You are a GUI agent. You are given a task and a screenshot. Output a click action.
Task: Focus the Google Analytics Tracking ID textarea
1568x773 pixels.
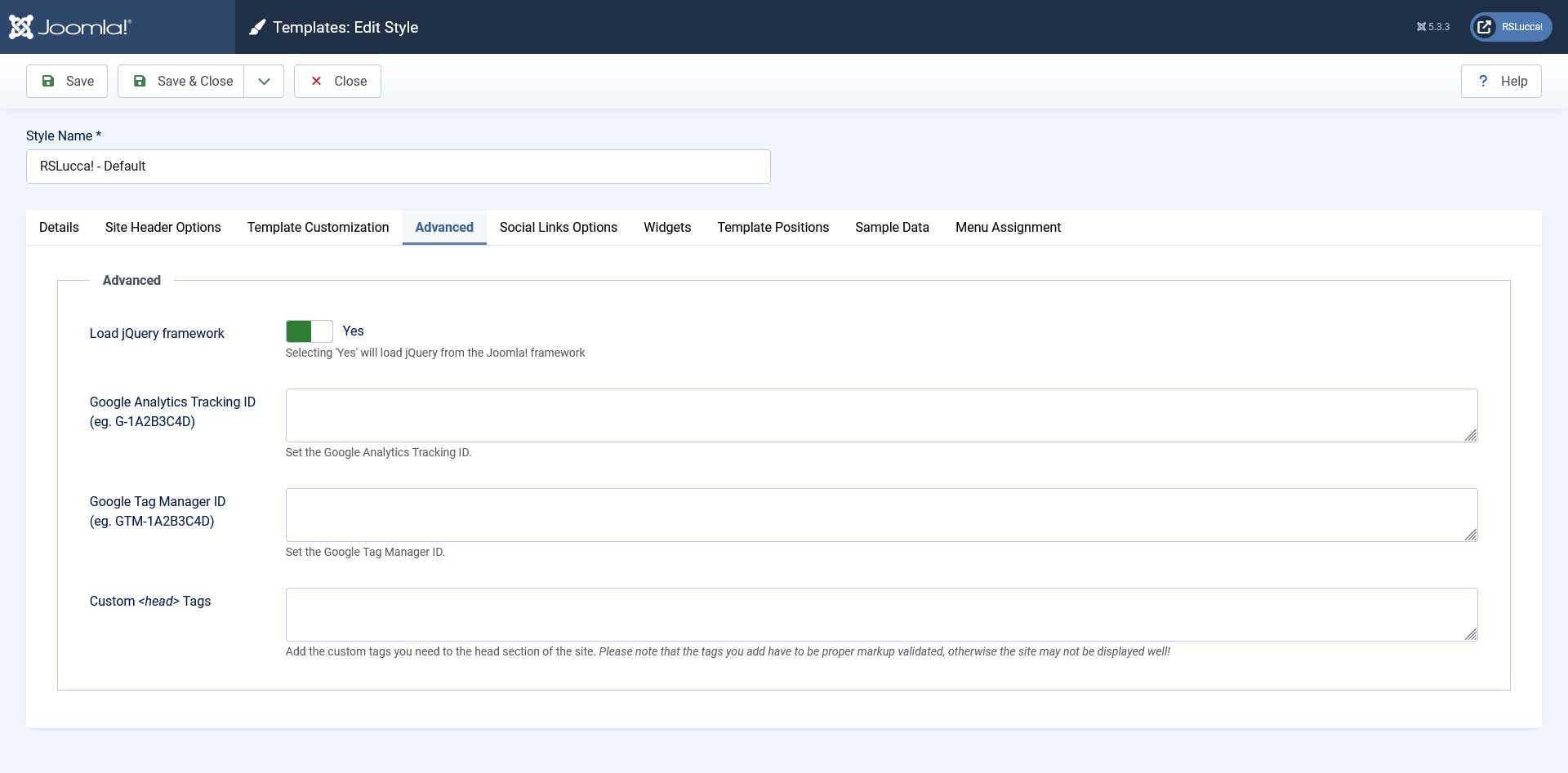(x=880, y=415)
